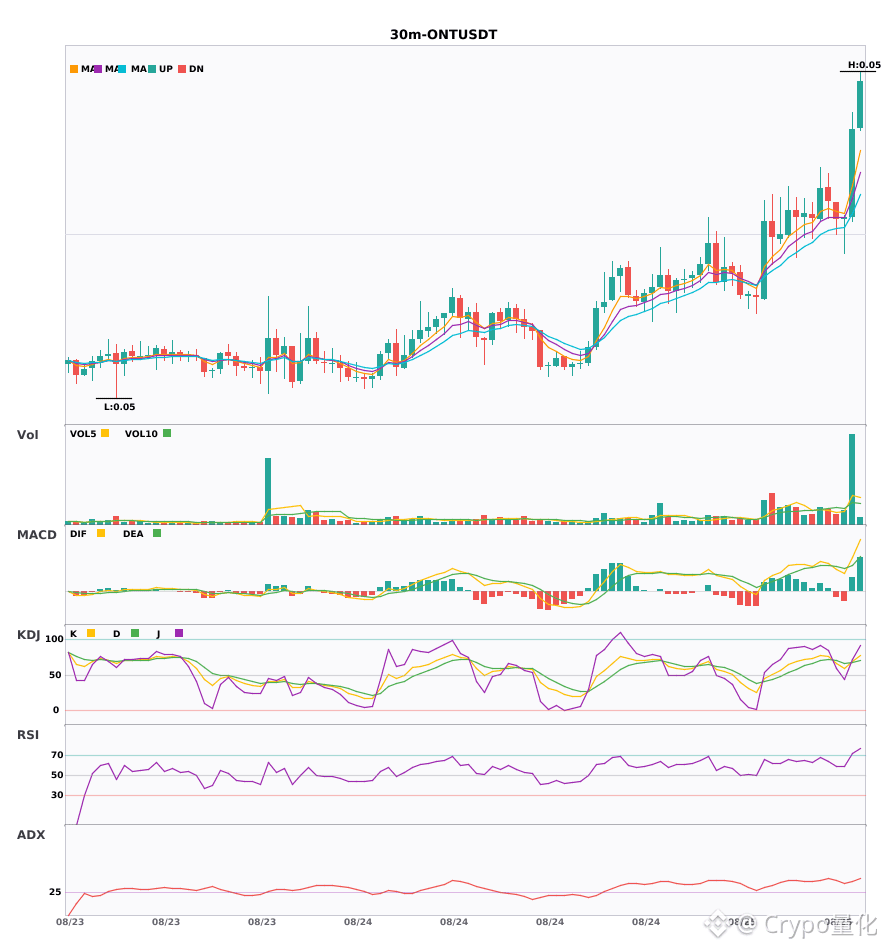Click the yellow K legend swatch
Image resolution: width=885 pixels, height=950 pixels.
(91, 633)
